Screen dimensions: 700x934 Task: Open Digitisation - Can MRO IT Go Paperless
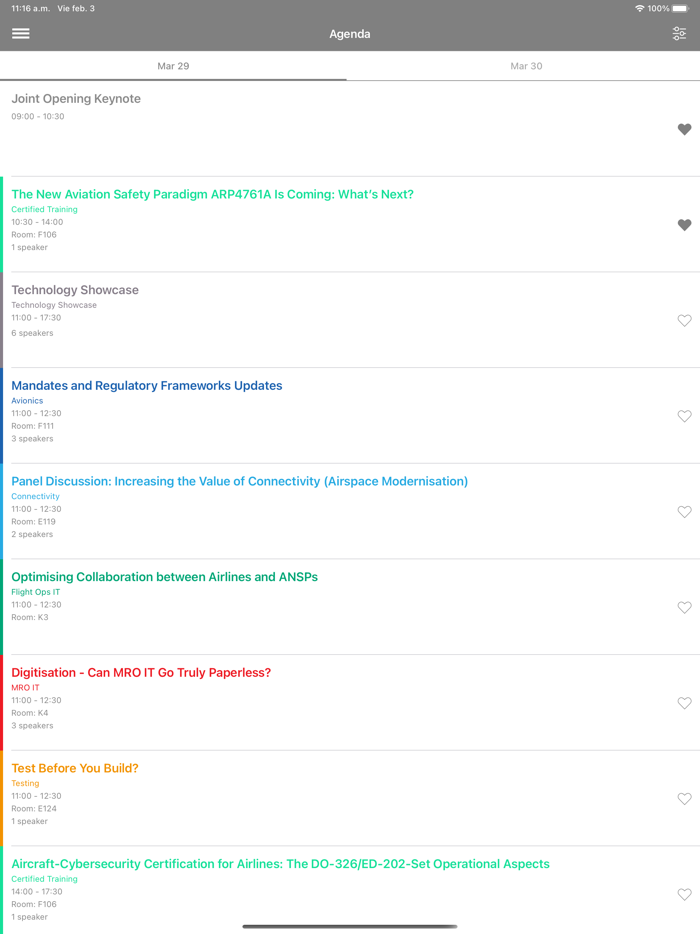tap(141, 673)
